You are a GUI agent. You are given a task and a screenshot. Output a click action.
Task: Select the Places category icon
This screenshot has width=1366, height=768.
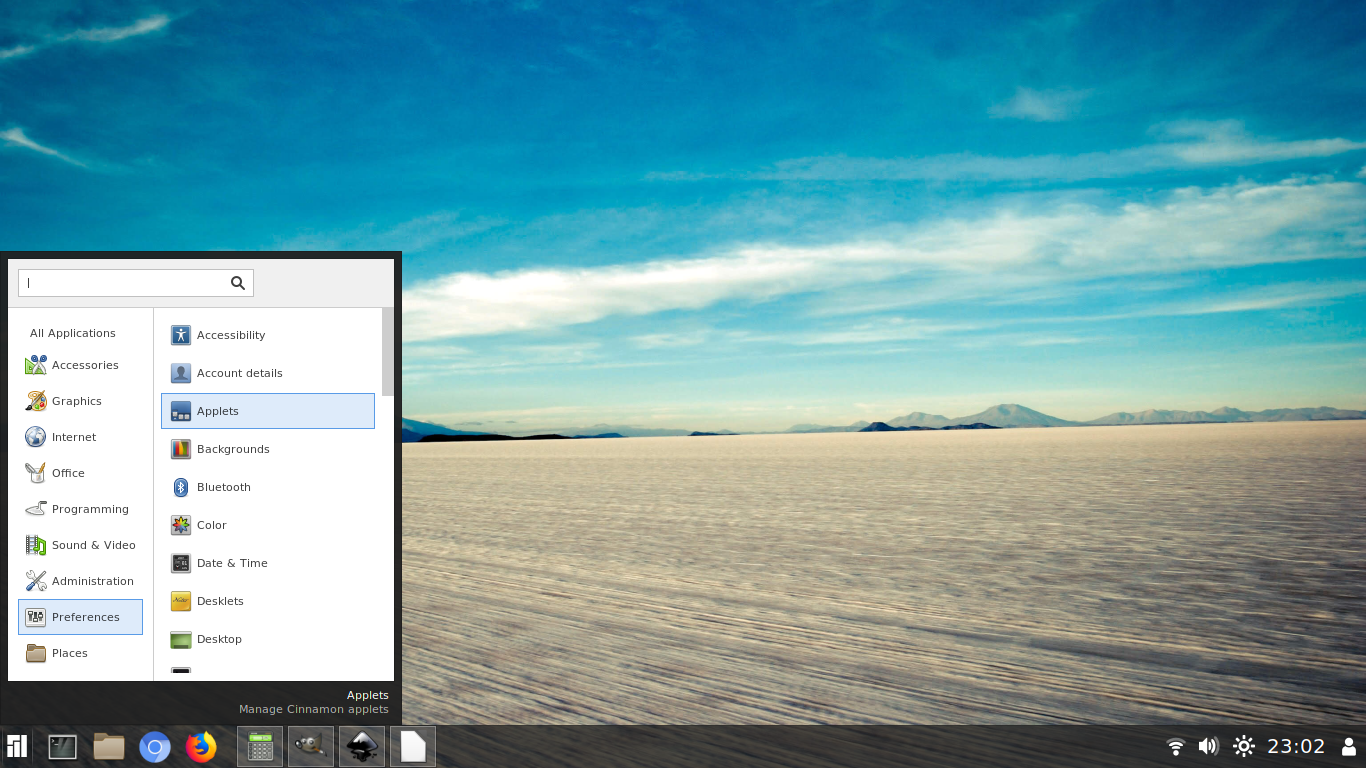coord(36,653)
